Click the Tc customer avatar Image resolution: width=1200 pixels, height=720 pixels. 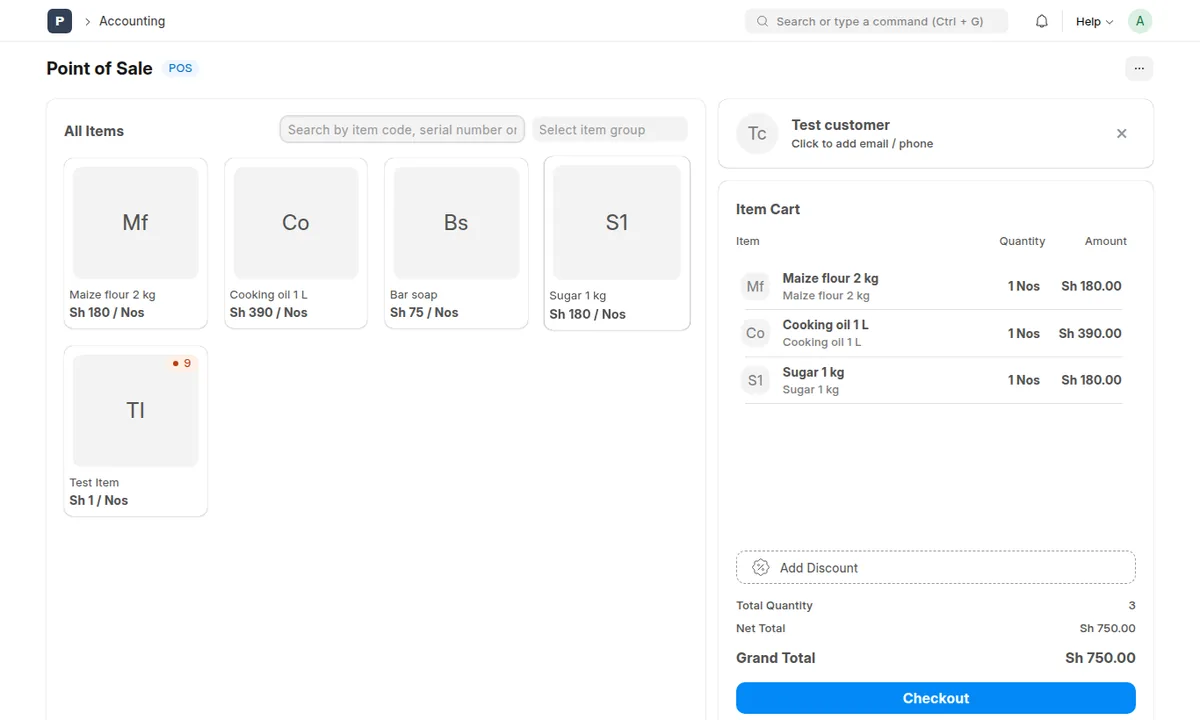tap(757, 133)
